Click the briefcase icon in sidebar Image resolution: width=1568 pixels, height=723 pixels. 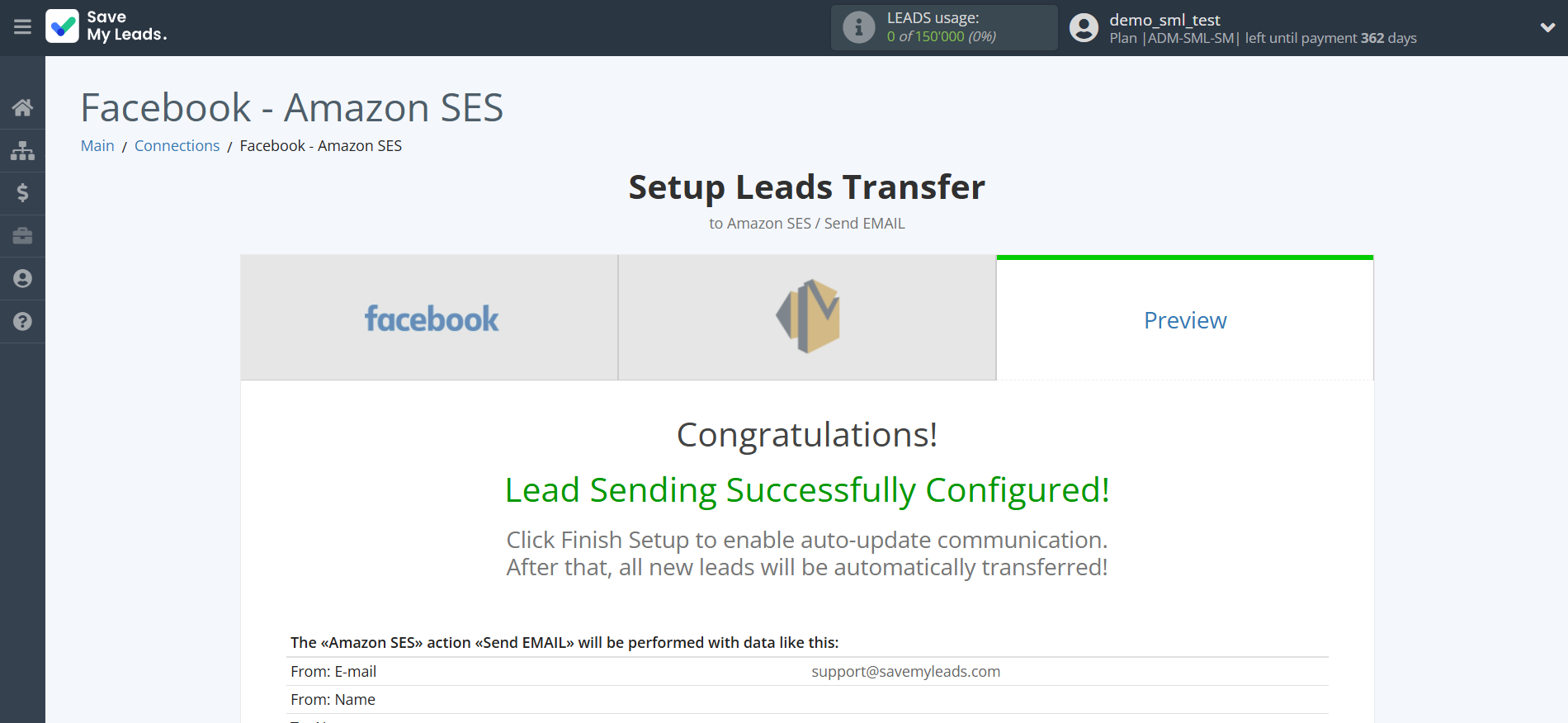click(22, 236)
